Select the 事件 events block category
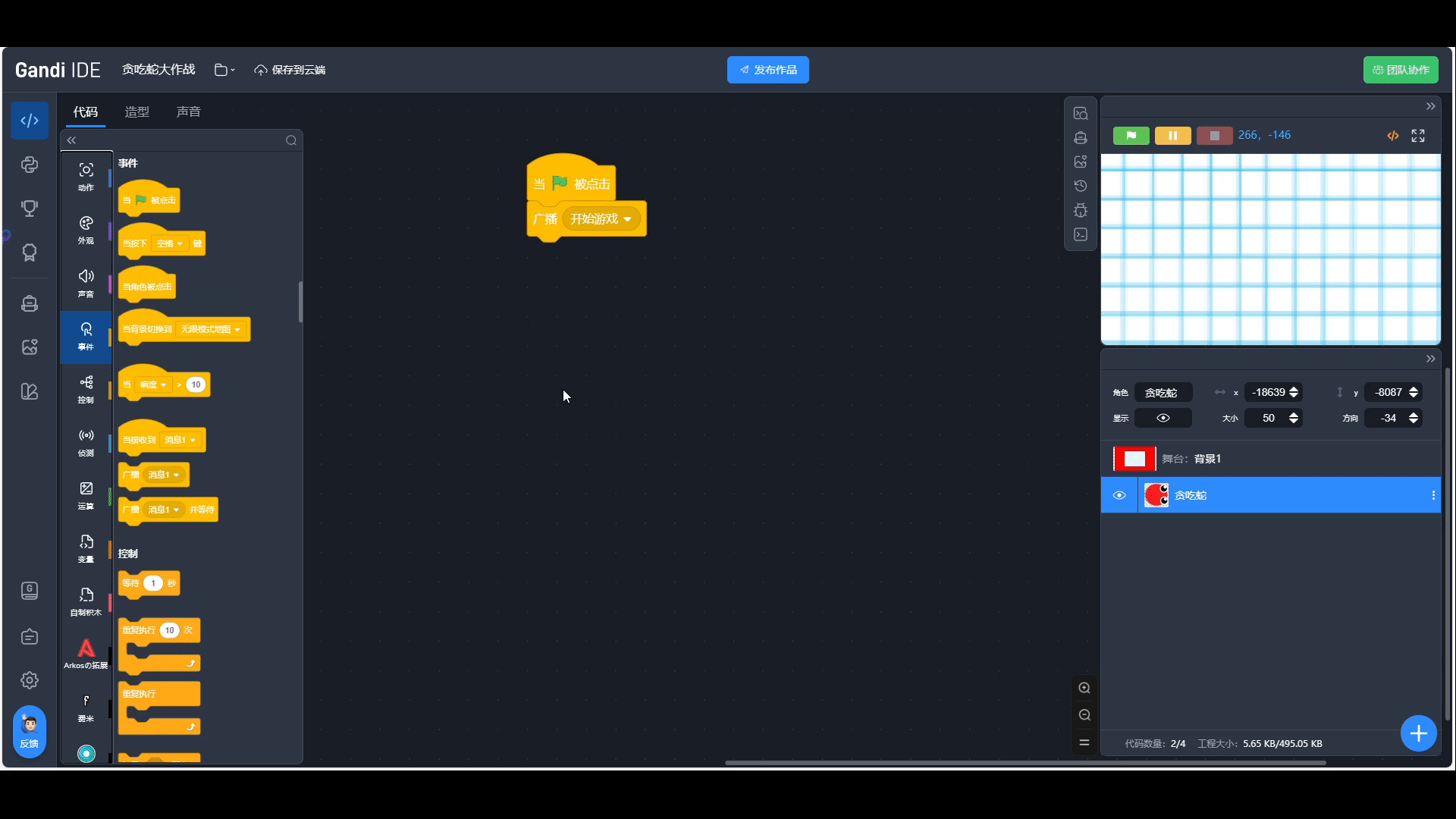The image size is (1456, 819). pos(86,337)
